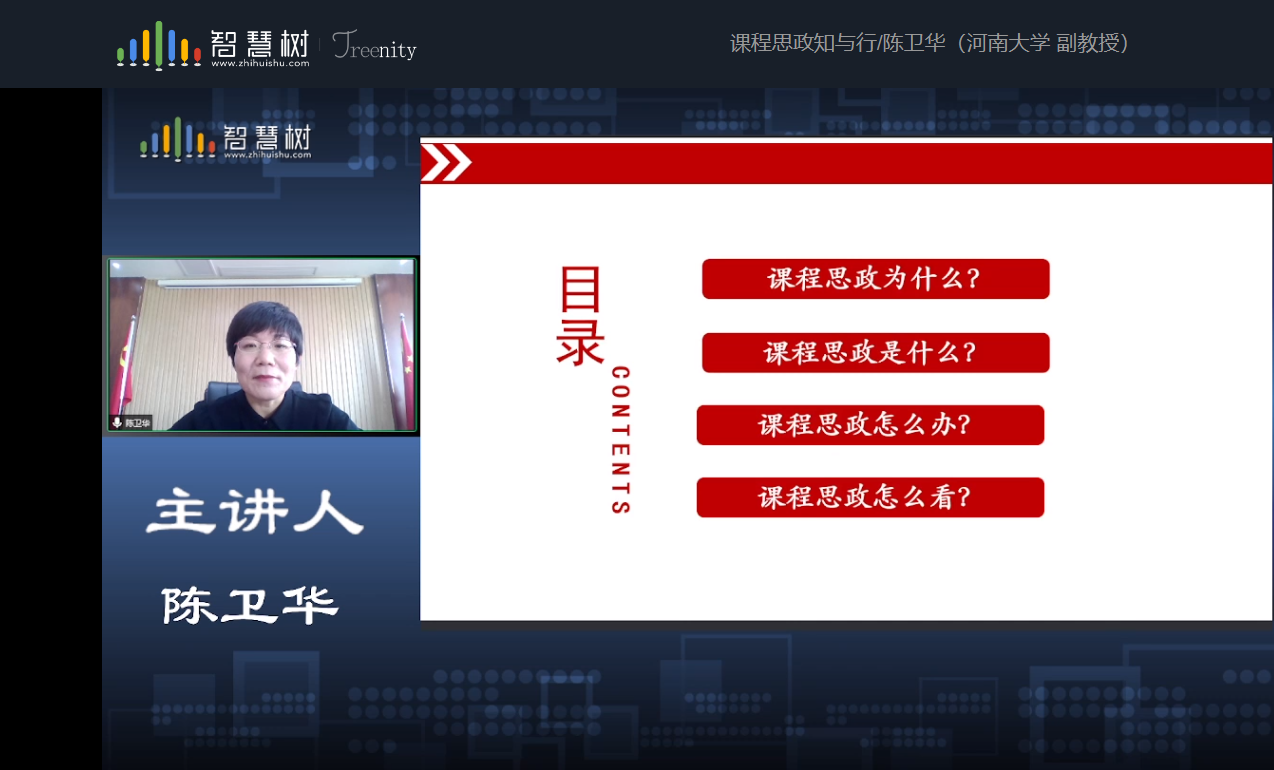Click the Treenity logo in the header
Image resolution: width=1274 pixels, height=770 pixels.
click(x=374, y=46)
